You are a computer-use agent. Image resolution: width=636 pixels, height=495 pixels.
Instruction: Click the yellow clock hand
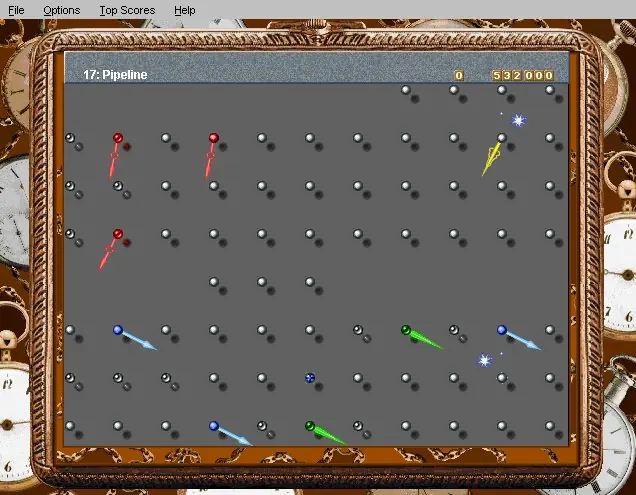[x=491, y=158]
